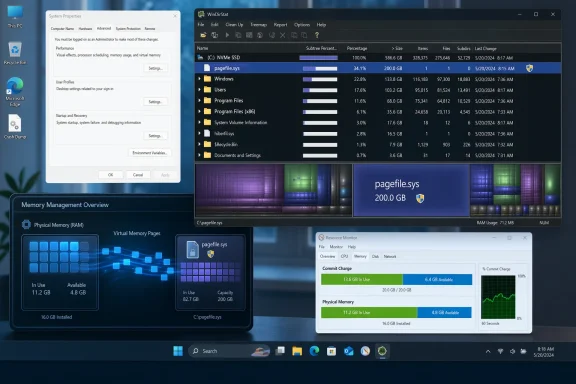This screenshot has width=576, height=384.
Task: Open the Edit menu in WinDirStat
Action: coord(215,25)
